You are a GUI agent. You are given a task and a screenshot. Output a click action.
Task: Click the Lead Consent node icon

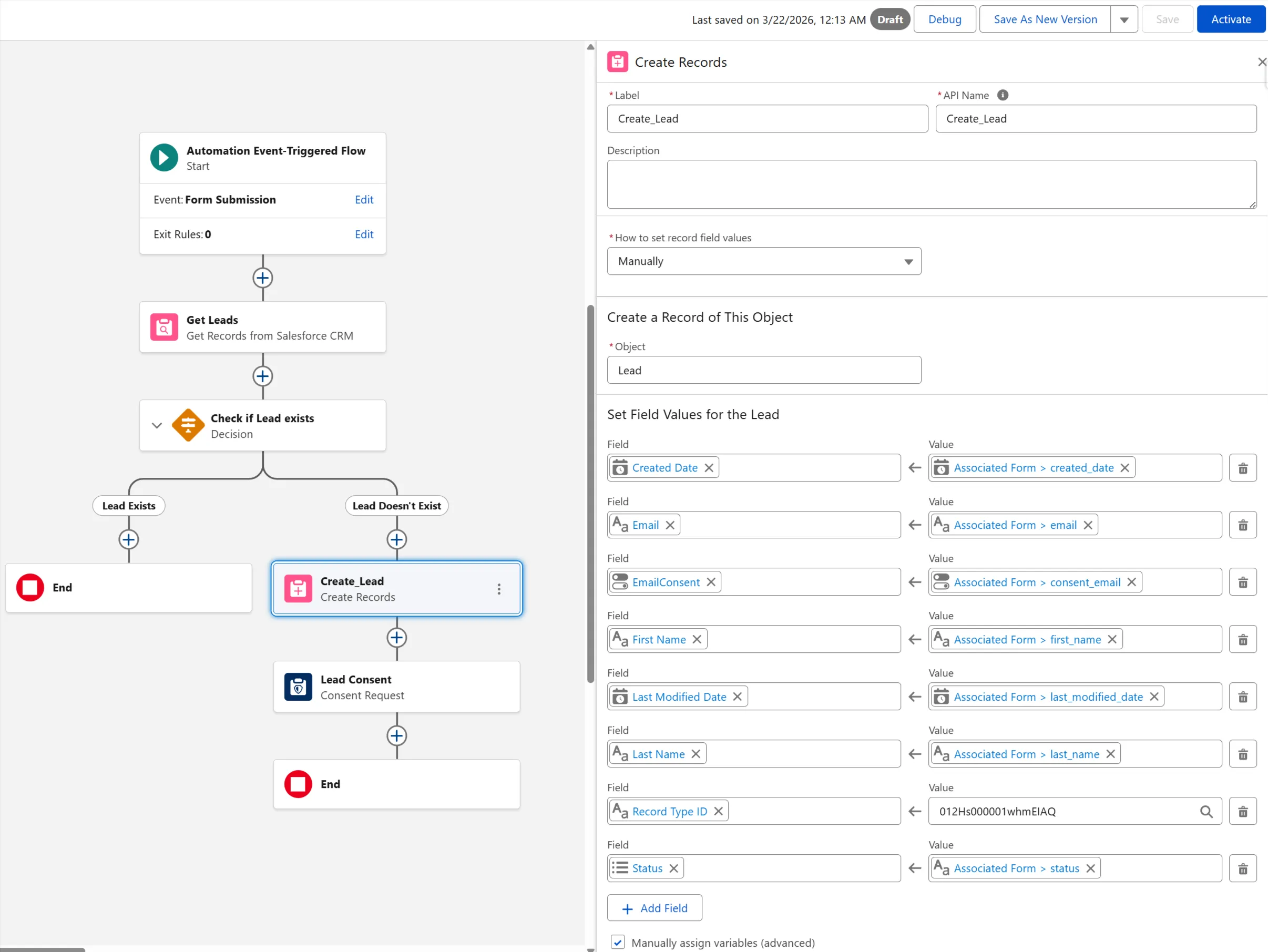pos(298,687)
